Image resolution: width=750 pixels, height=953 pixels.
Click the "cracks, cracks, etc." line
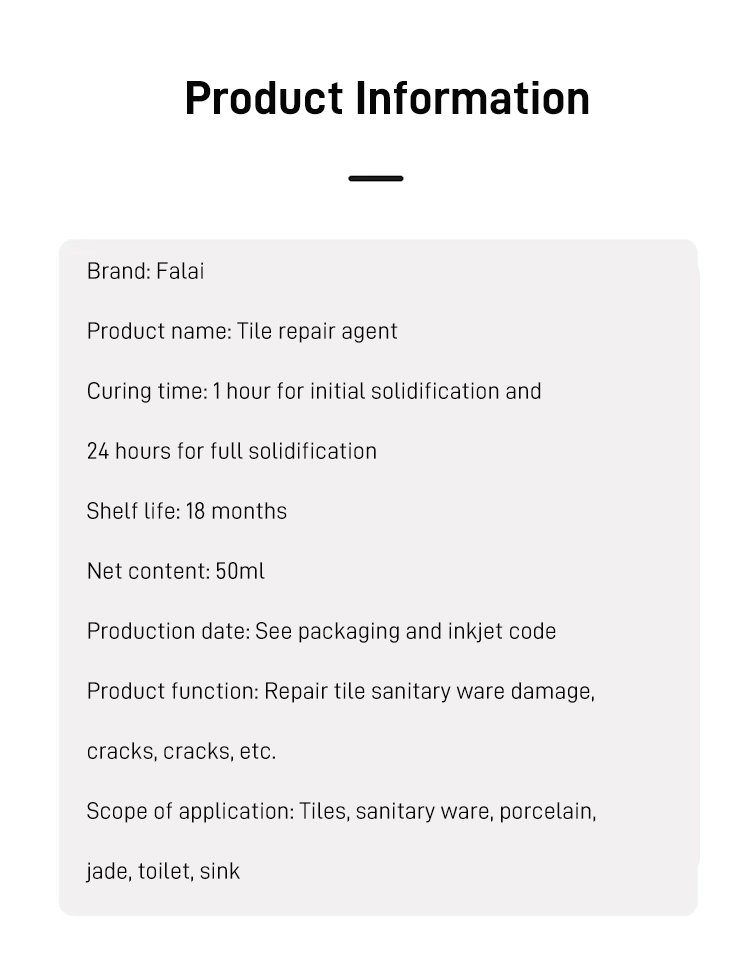[181, 751]
